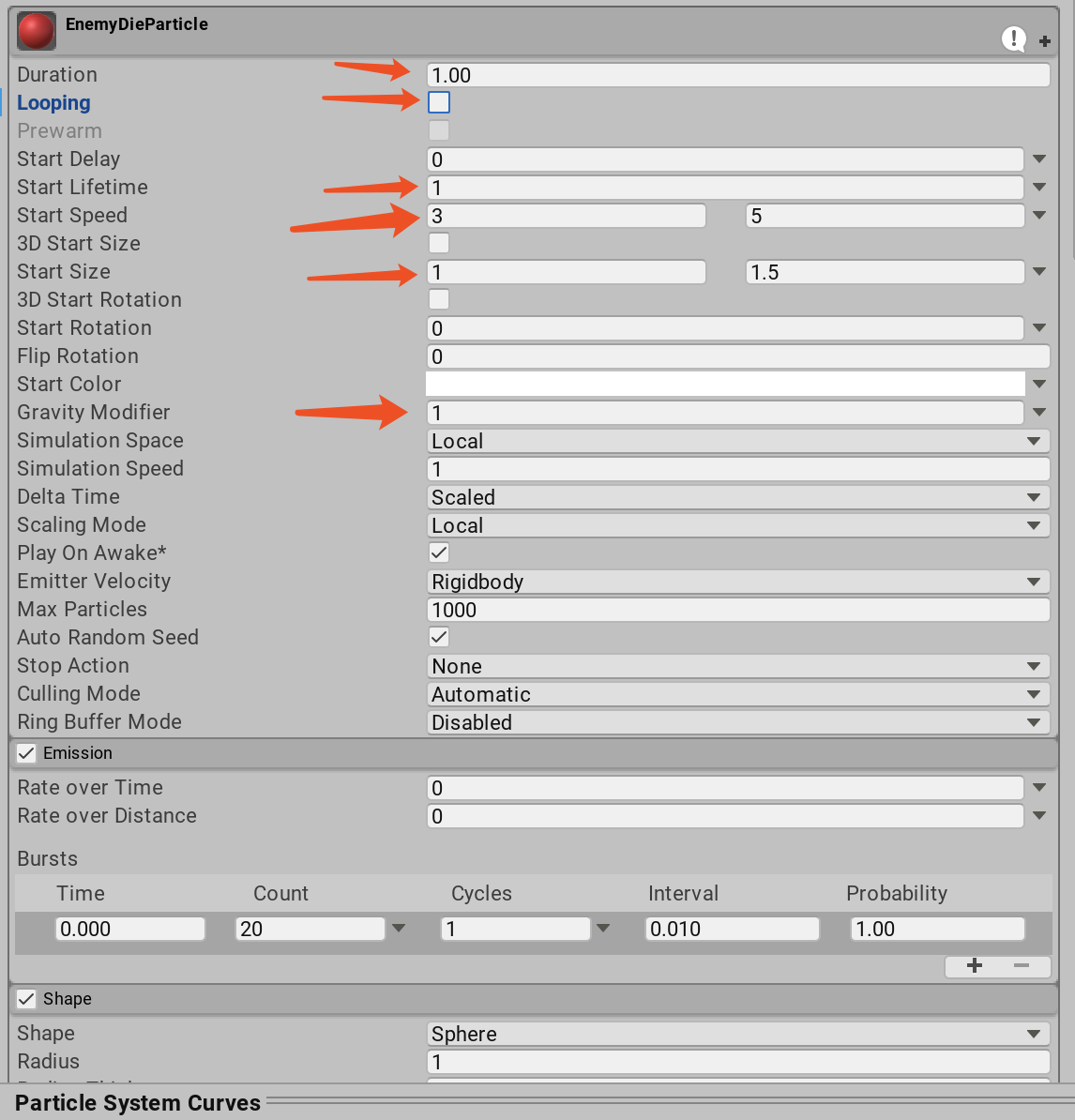
Task: Uncheck Play On Awake
Action: [x=439, y=552]
